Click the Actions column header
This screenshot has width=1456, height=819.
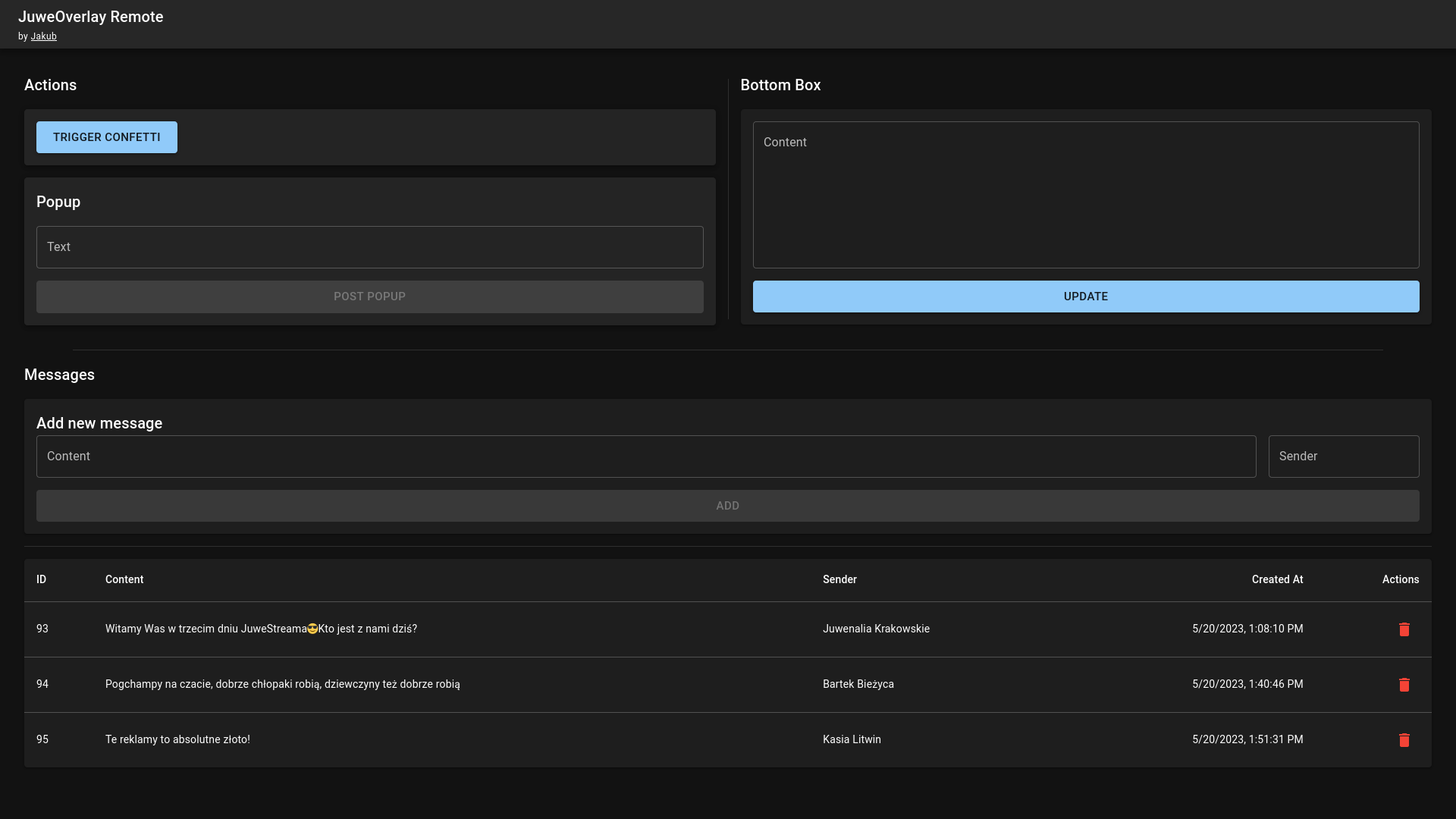click(x=1400, y=579)
